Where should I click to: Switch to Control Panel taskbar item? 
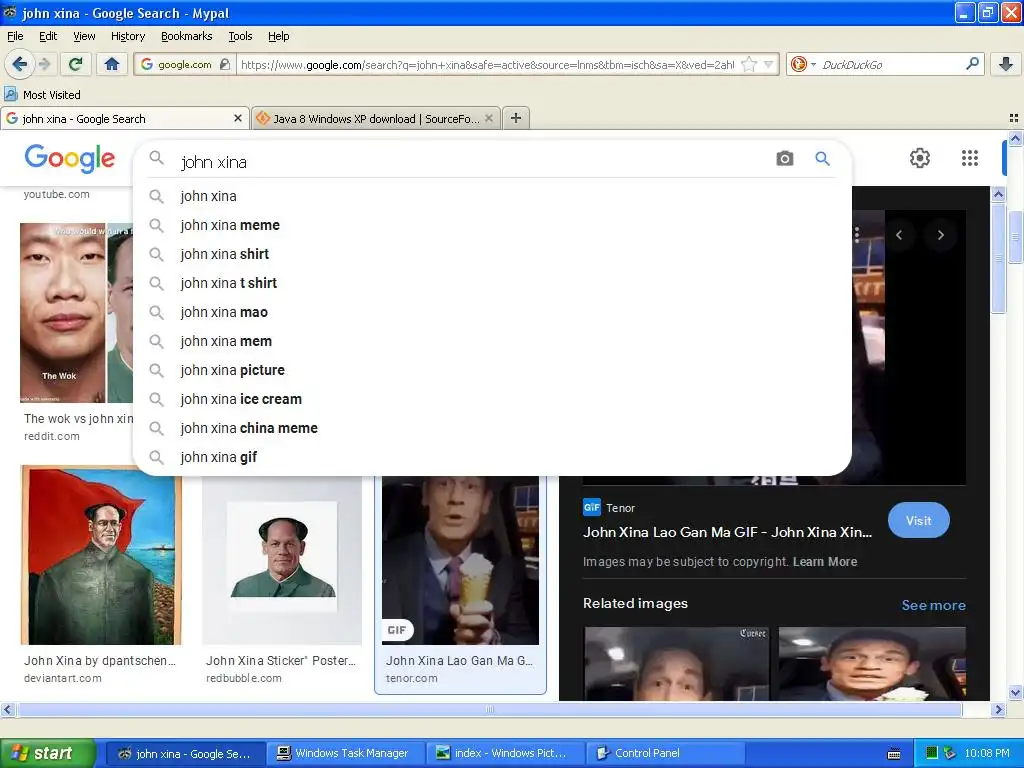[665, 753]
